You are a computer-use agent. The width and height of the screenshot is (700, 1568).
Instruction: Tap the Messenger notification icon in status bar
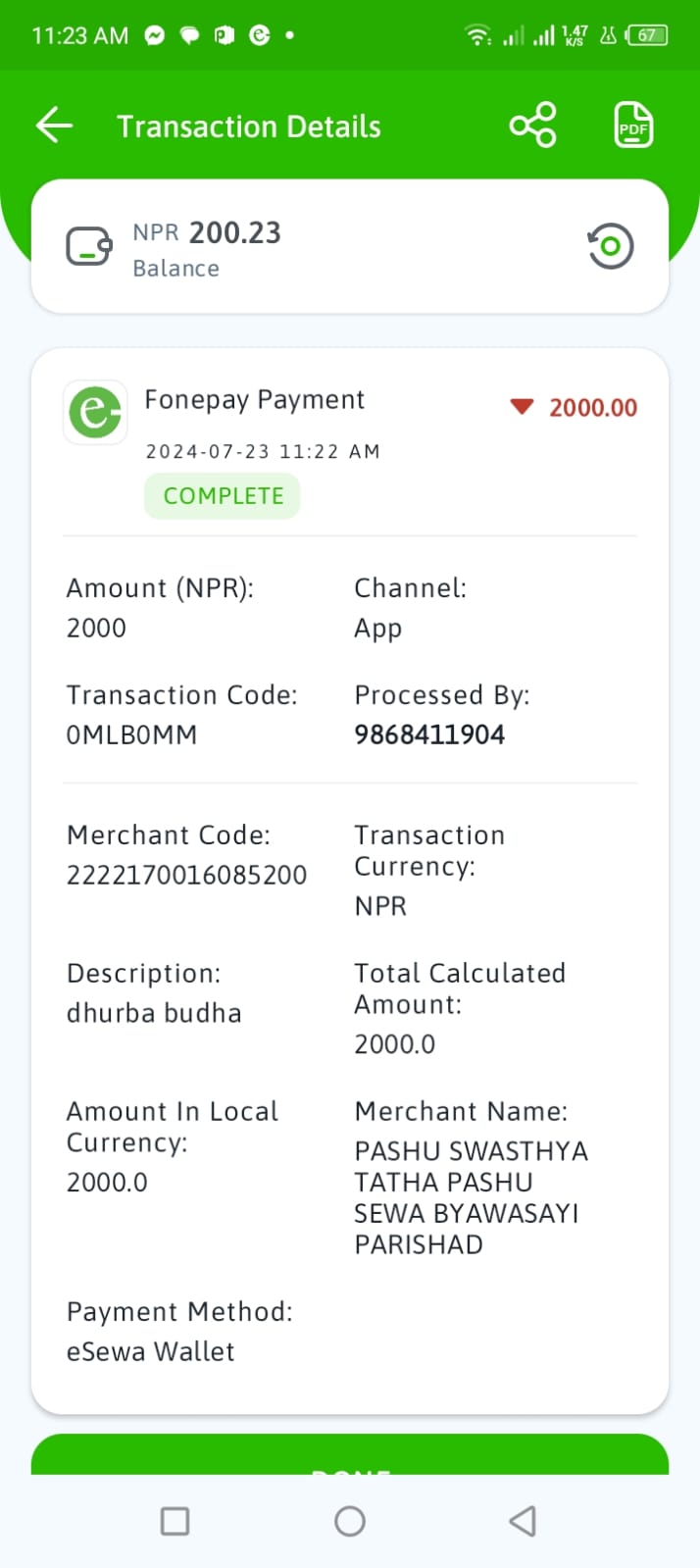click(154, 35)
